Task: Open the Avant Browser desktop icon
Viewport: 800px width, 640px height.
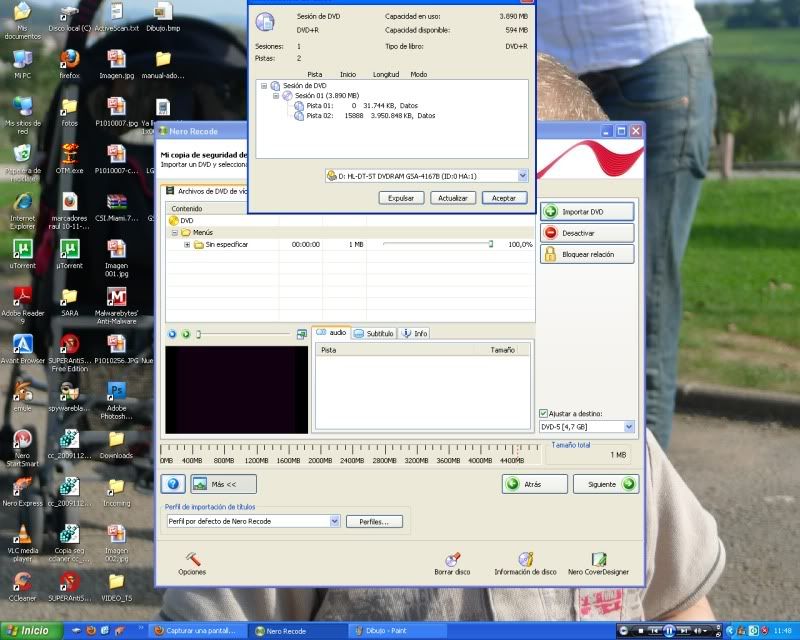Action: click(x=22, y=350)
